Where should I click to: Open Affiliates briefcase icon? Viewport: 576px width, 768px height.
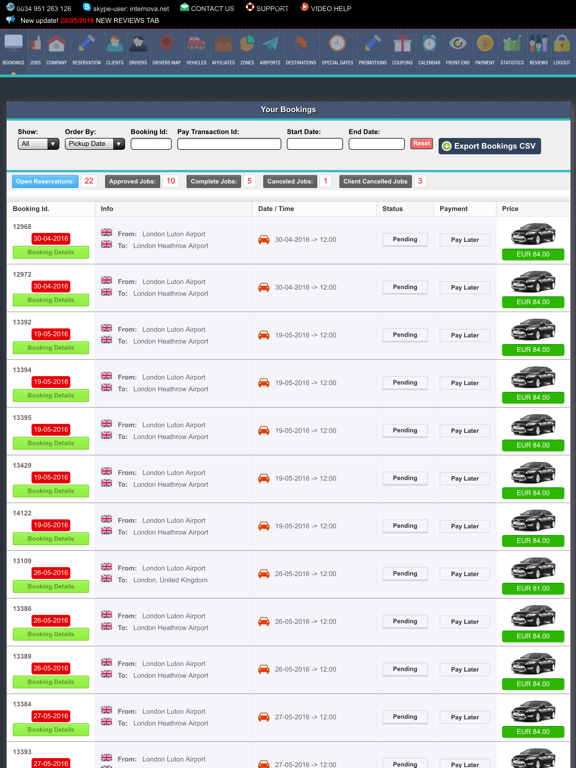pyautogui.click(x=223, y=44)
